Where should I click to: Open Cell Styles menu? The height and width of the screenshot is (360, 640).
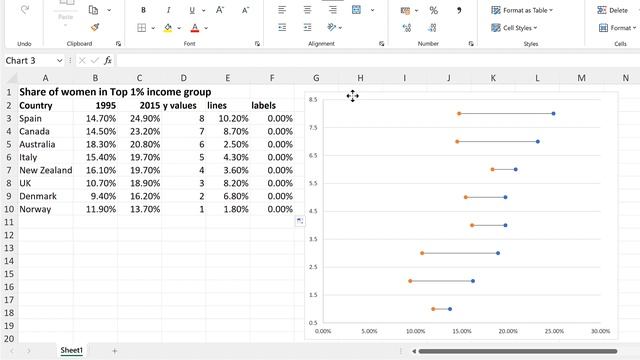pos(514,28)
